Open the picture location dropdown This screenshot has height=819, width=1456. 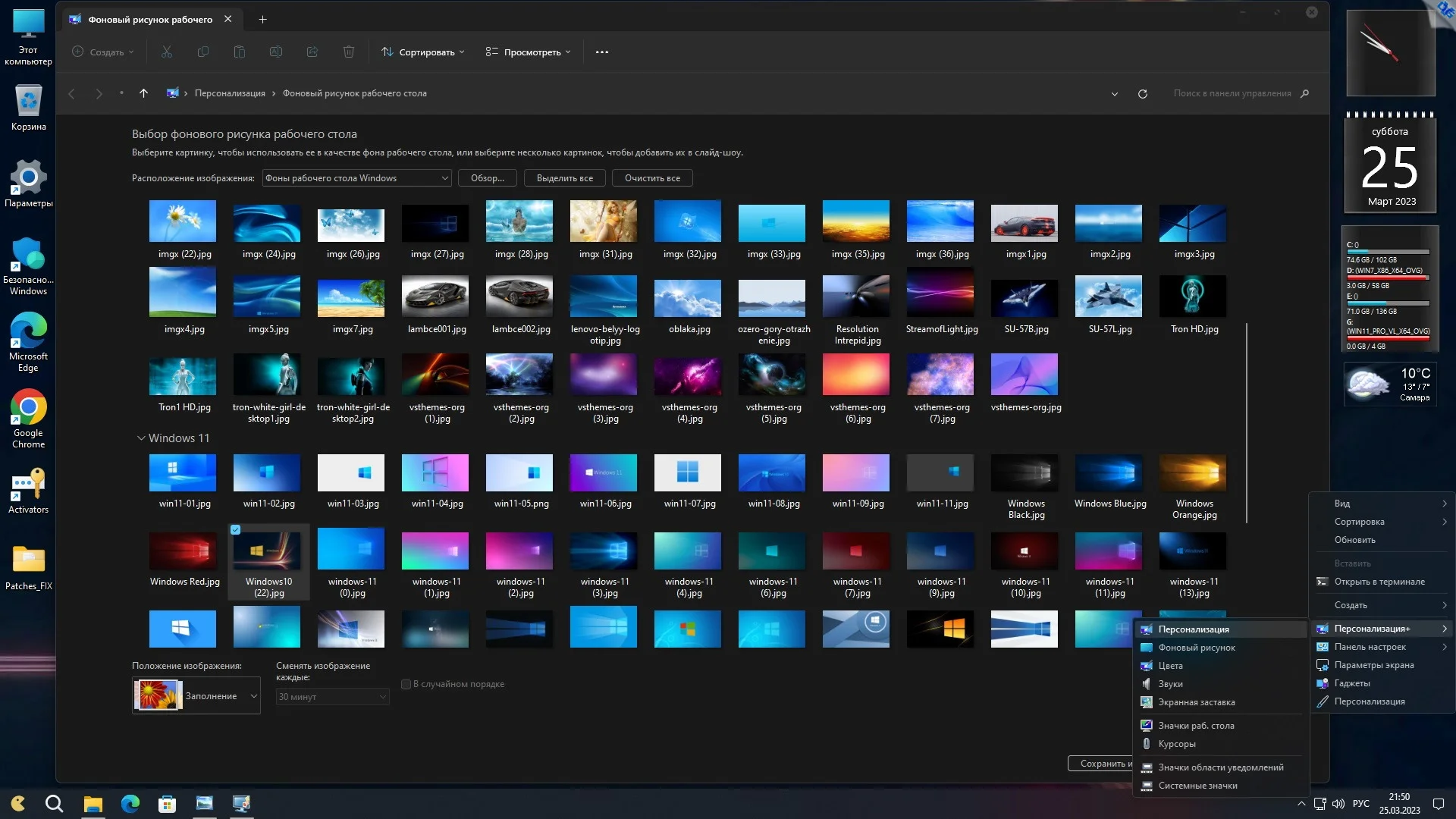click(x=356, y=178)
